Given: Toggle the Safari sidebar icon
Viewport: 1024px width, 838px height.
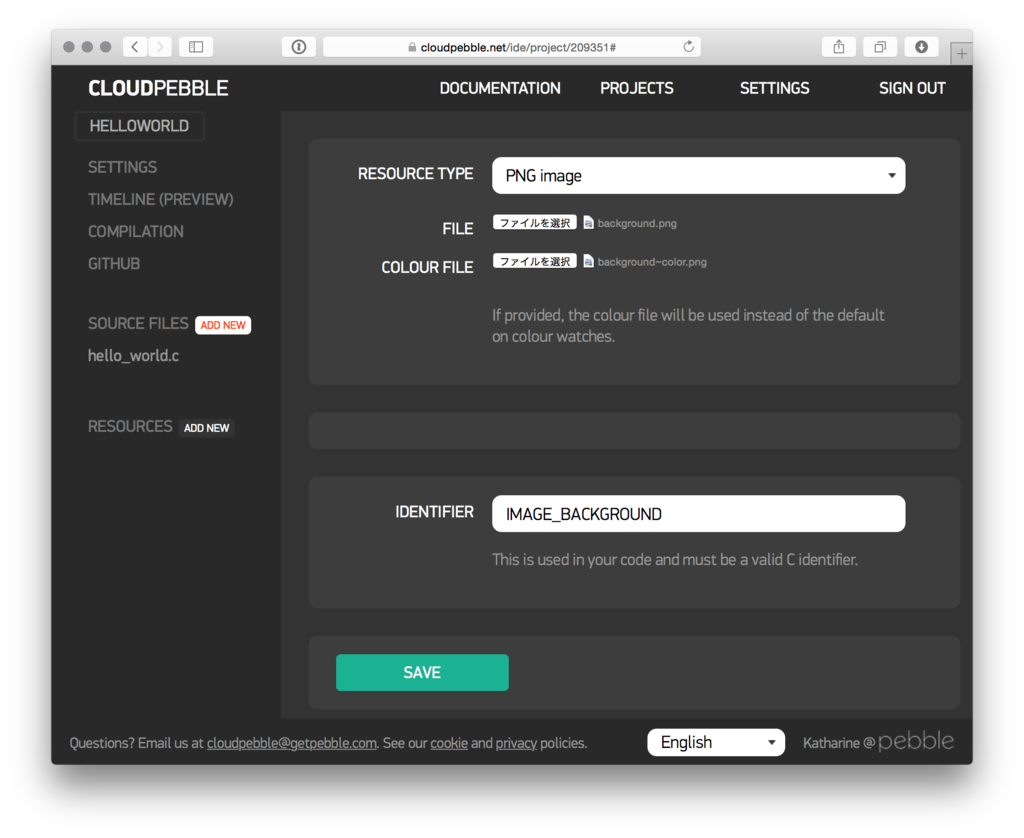Looking at the screenshot, I should tap(196, 46).
